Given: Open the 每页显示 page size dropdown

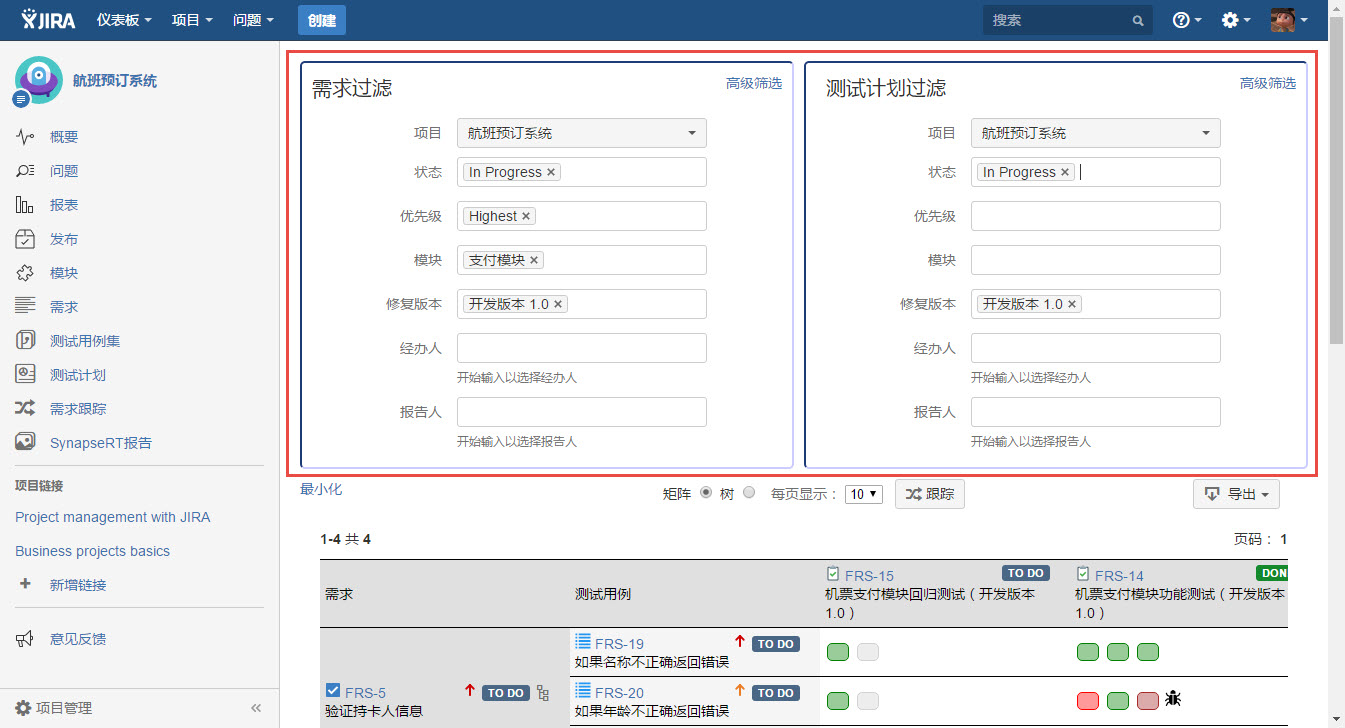Looking at the screenshot, I should 864,494.
